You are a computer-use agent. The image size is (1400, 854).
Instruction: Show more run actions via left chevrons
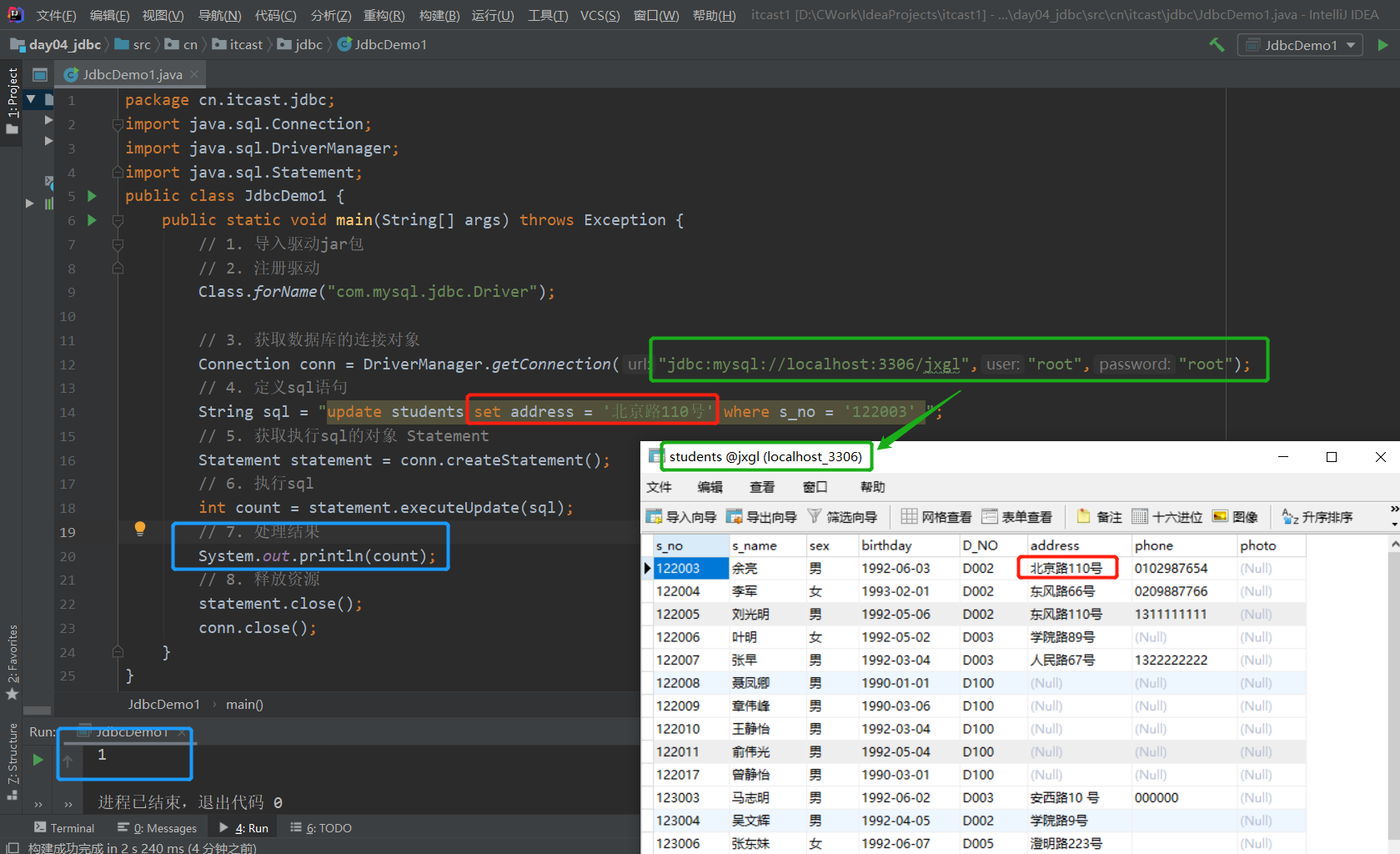pyautogui.click(x=38, y=805)
